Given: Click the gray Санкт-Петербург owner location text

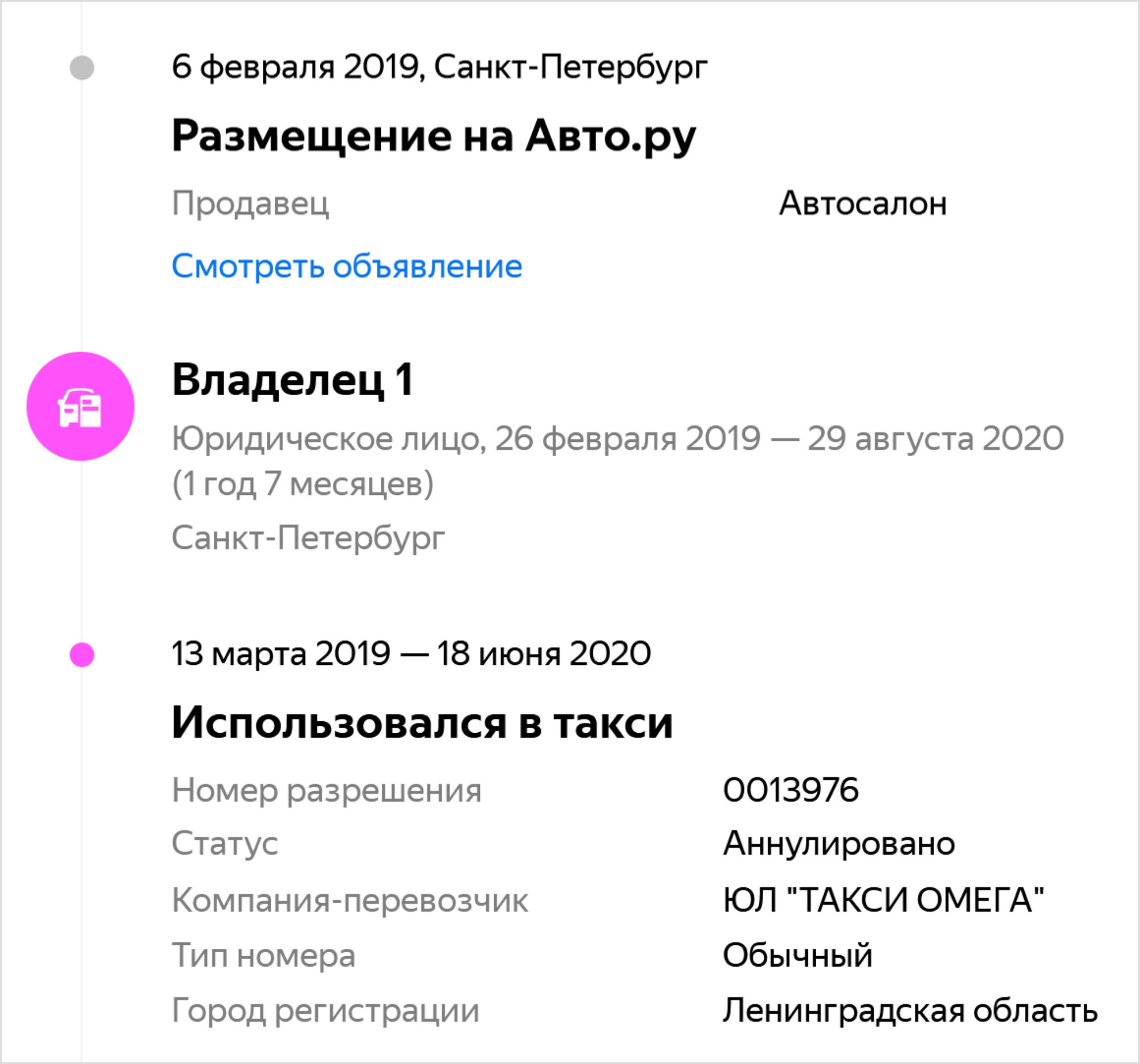Looking at the screenshot, I should point(308,538).
